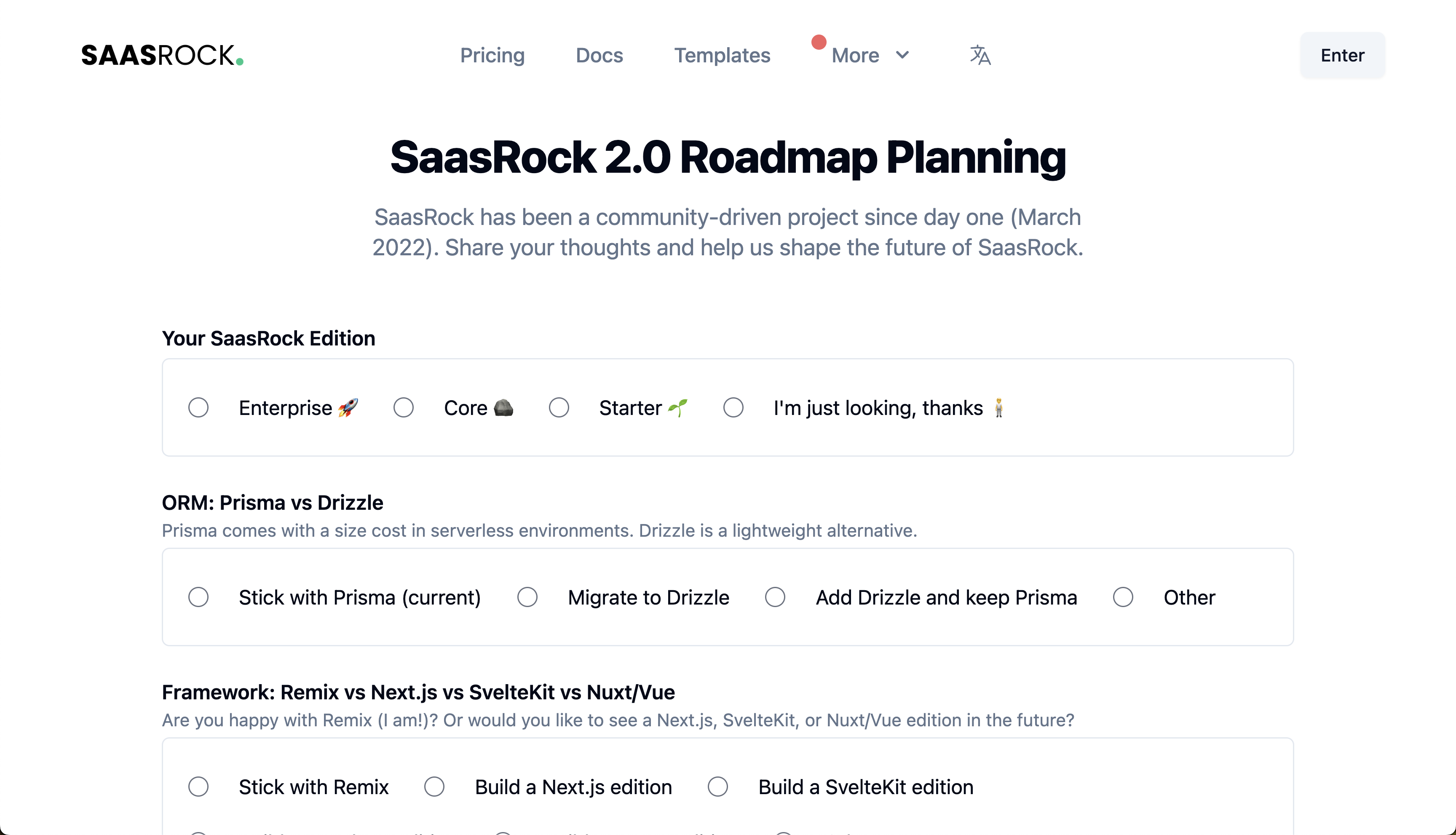
Task: Click the Enter button
Action: (x=1342, y=55)
